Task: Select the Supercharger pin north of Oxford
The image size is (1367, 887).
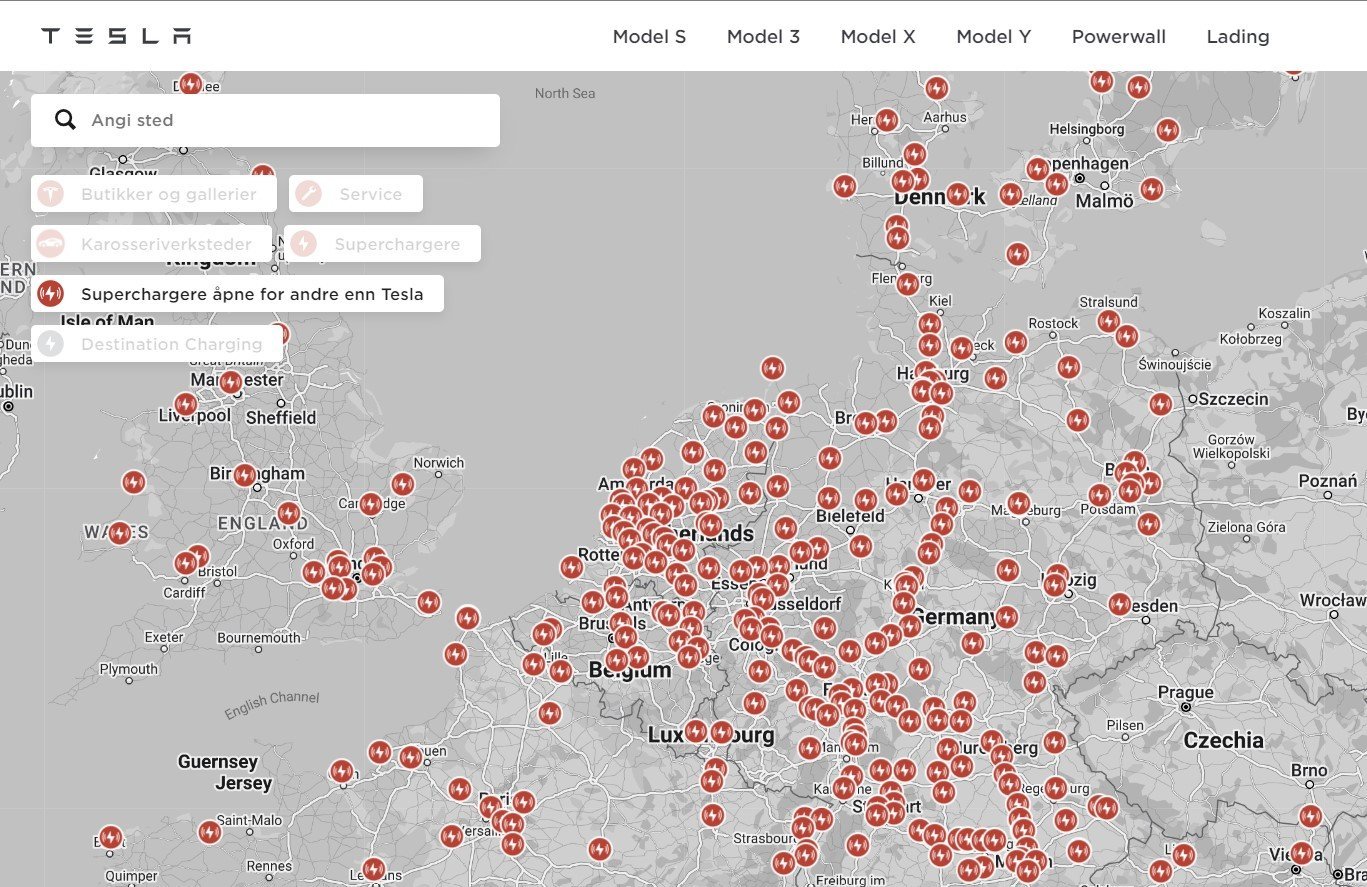Action: tap(289, 515)
